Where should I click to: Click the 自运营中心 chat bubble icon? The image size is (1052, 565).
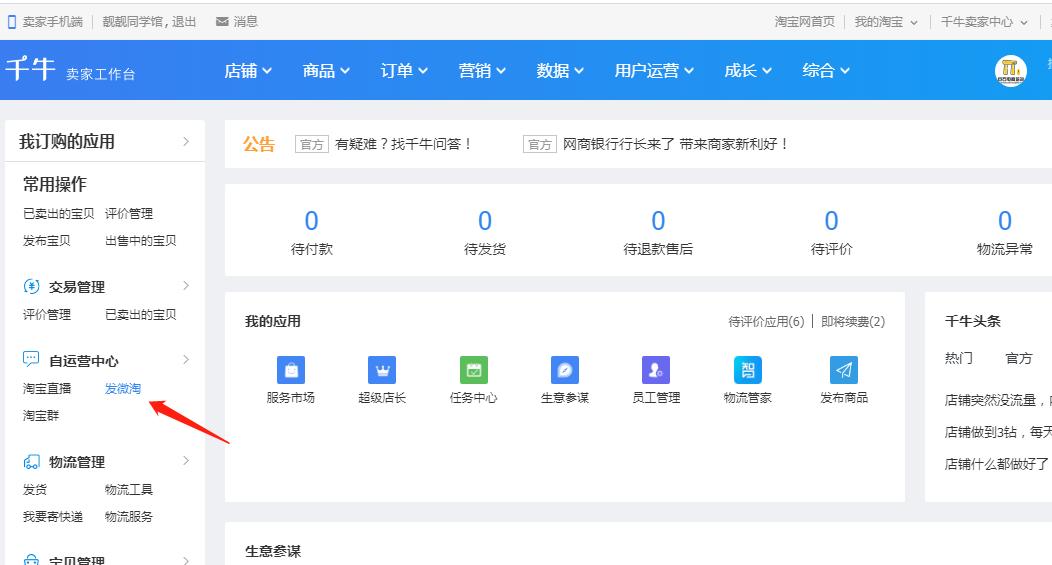click(x=31, y=359)
